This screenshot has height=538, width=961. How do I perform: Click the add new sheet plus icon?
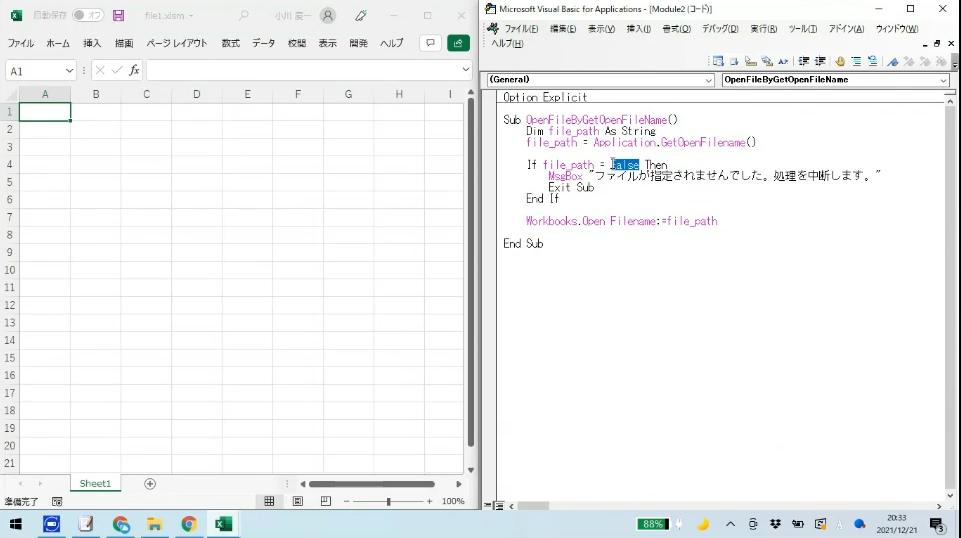point(150,484)
